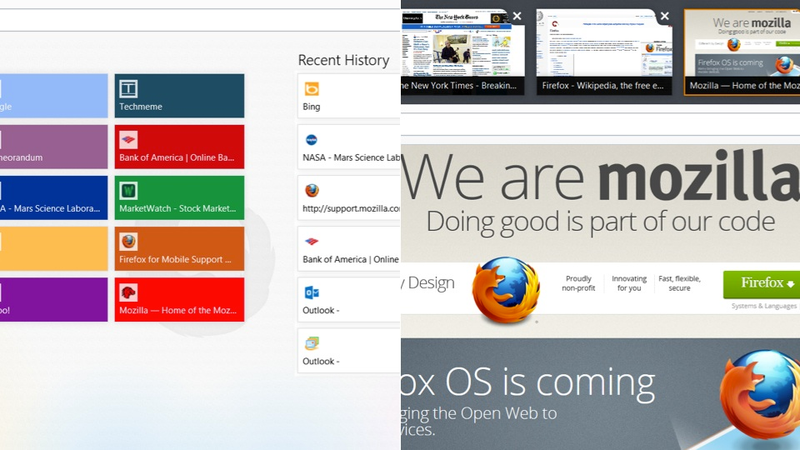Switch to the New York Times tab
The image size is (800, 450).
(463, 51)
